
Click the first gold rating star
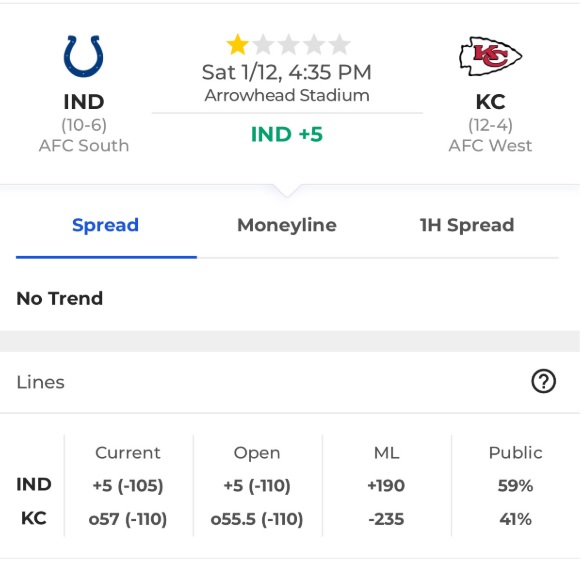[x=238, y=44]
